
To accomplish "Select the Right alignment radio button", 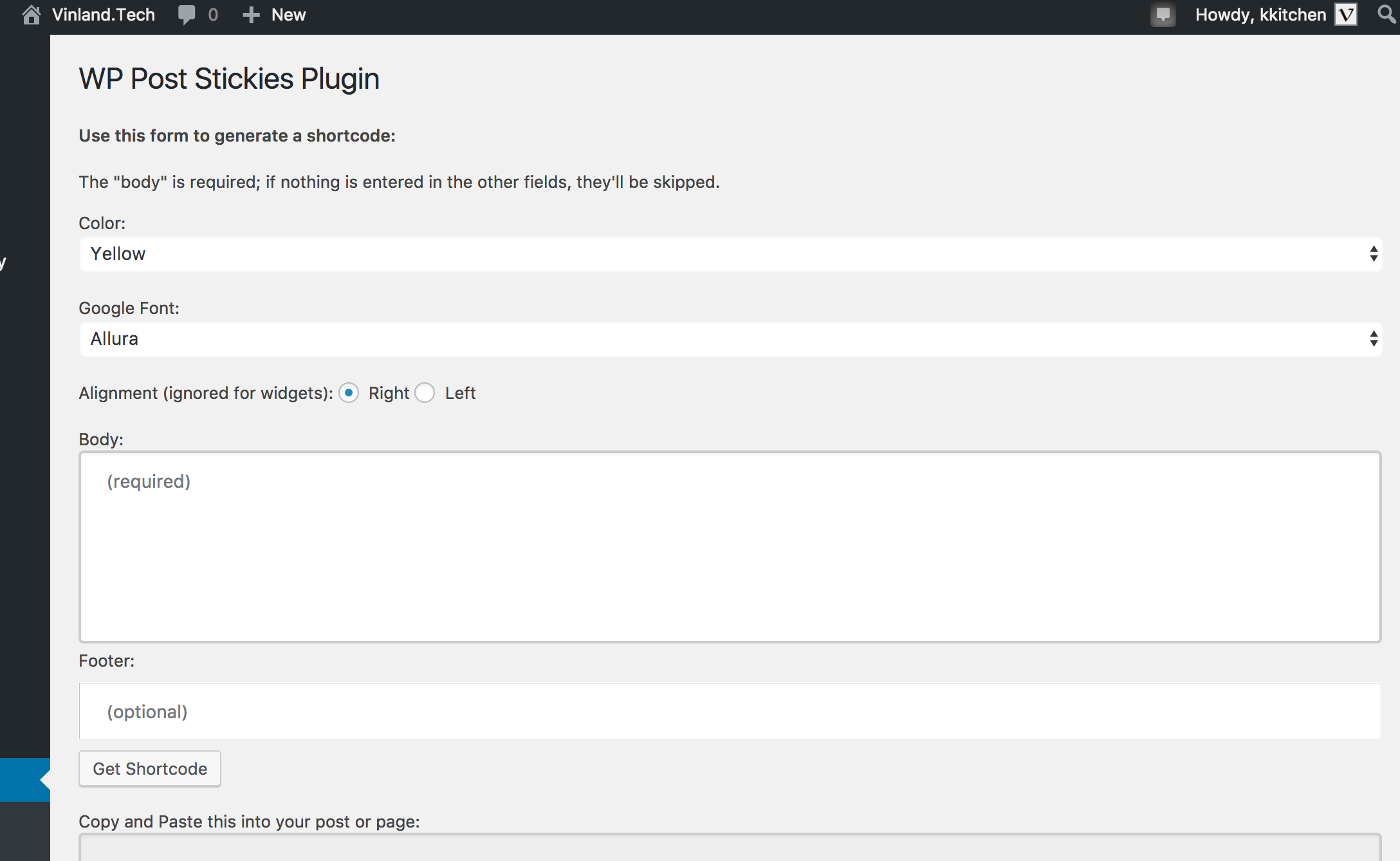I will [349, 393].
